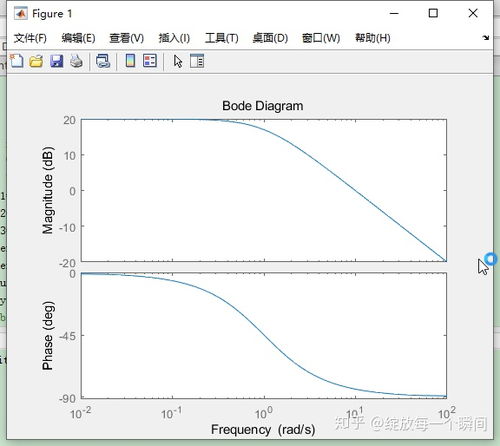Viewport: 500px width, 446px height.
Task: Open a file with the folder icon
Action: pyautogui.click(x=36, y=61)
